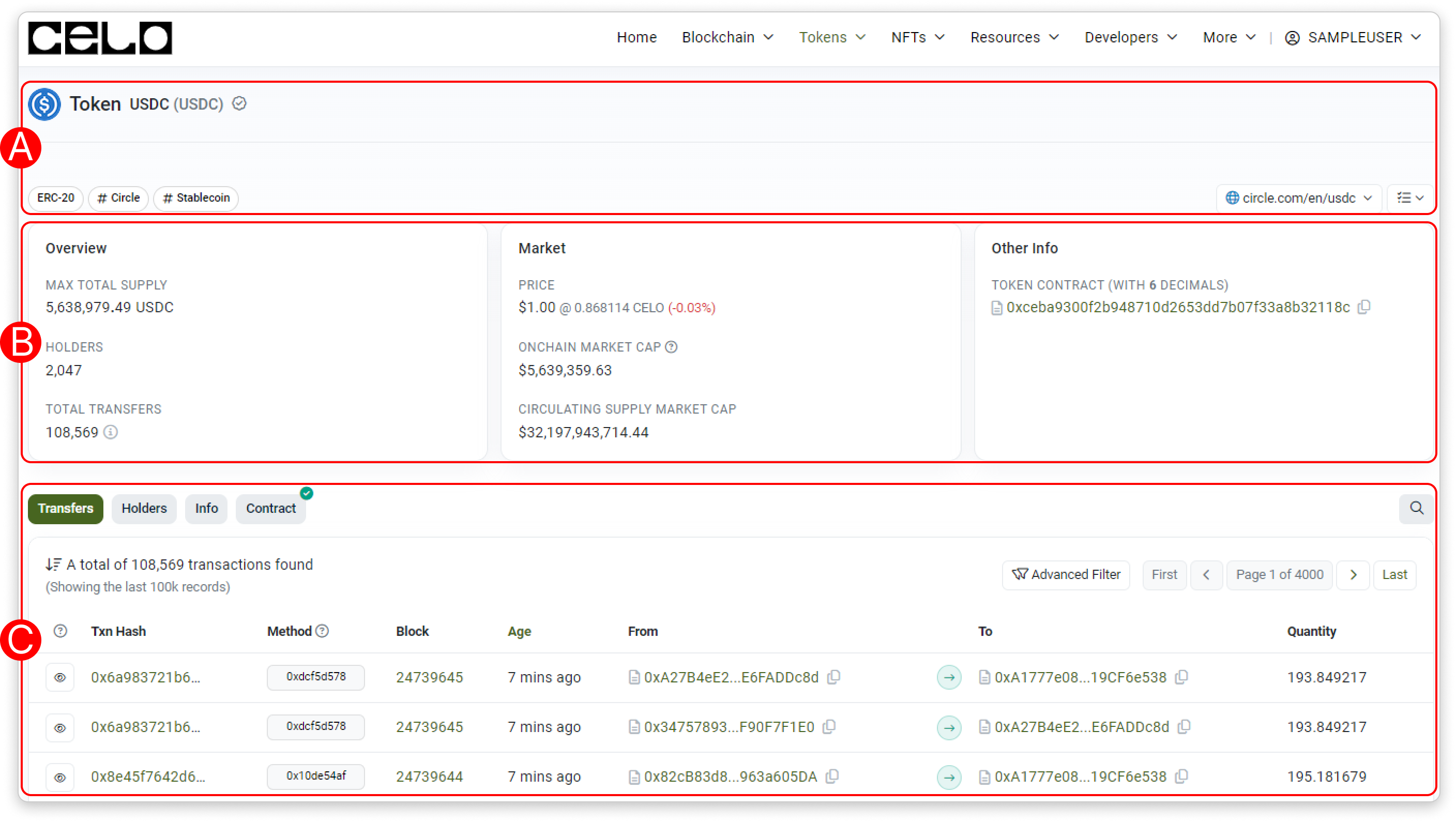
Task: Click the Onchain Market Cap help icon
Action: point(671,347)
